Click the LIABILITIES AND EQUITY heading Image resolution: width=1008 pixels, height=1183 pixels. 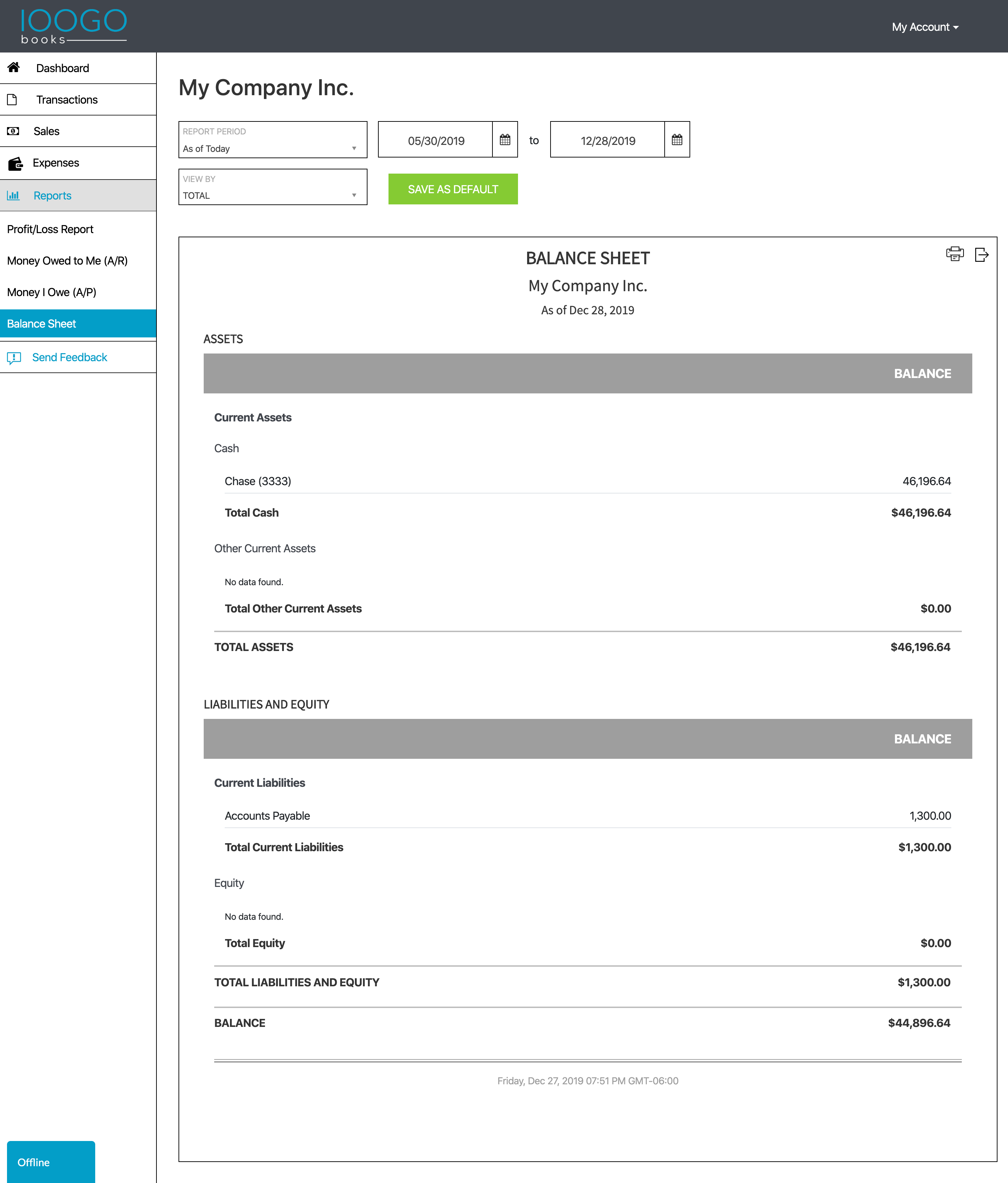266,704
